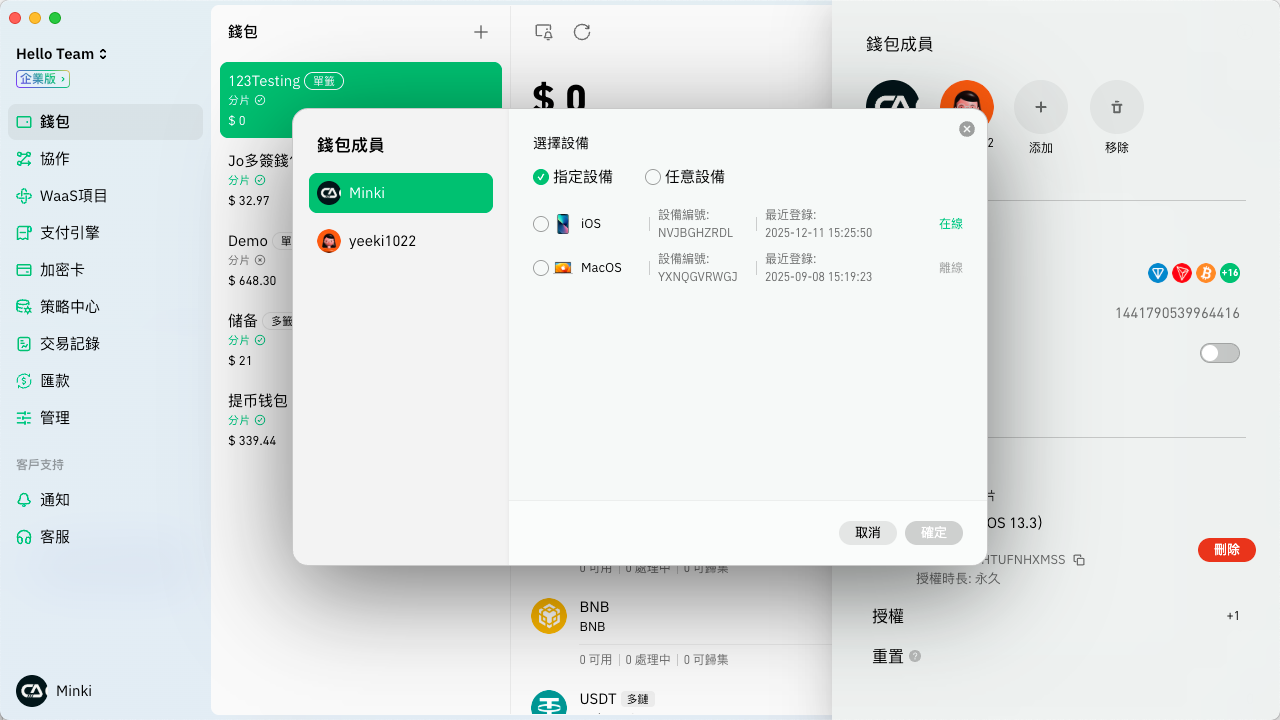The width and height of the screenshot is (1280, 720).
Task: Open 策略中心 in the sidebar
Action: tap(70, 307)
